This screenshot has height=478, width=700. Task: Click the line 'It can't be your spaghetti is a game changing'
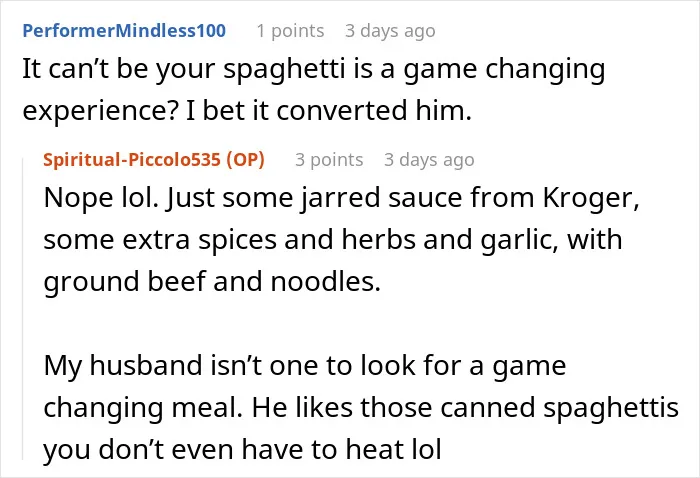pyautogui.click(x=314, y=70)
